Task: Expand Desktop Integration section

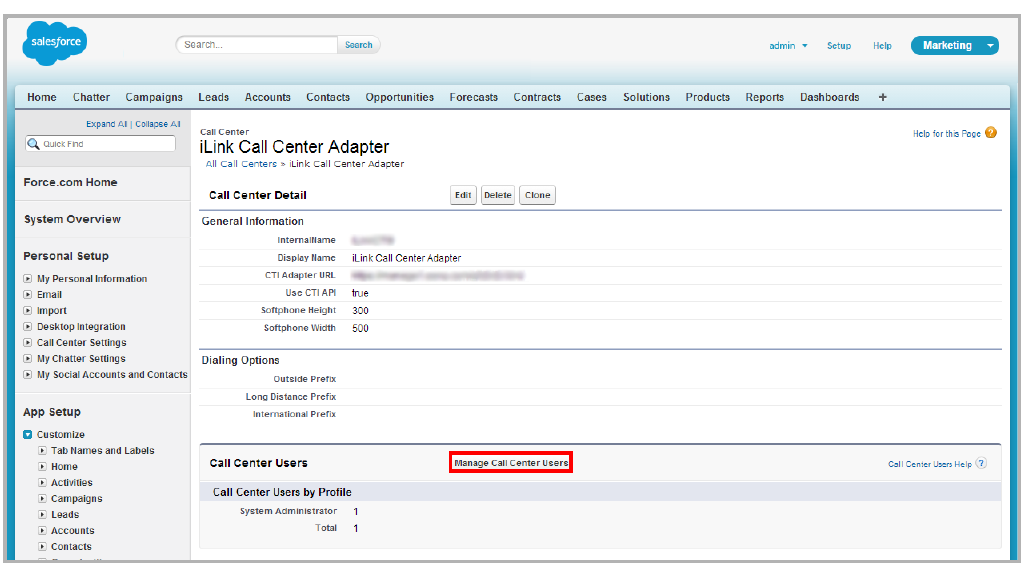Action: 27,326
